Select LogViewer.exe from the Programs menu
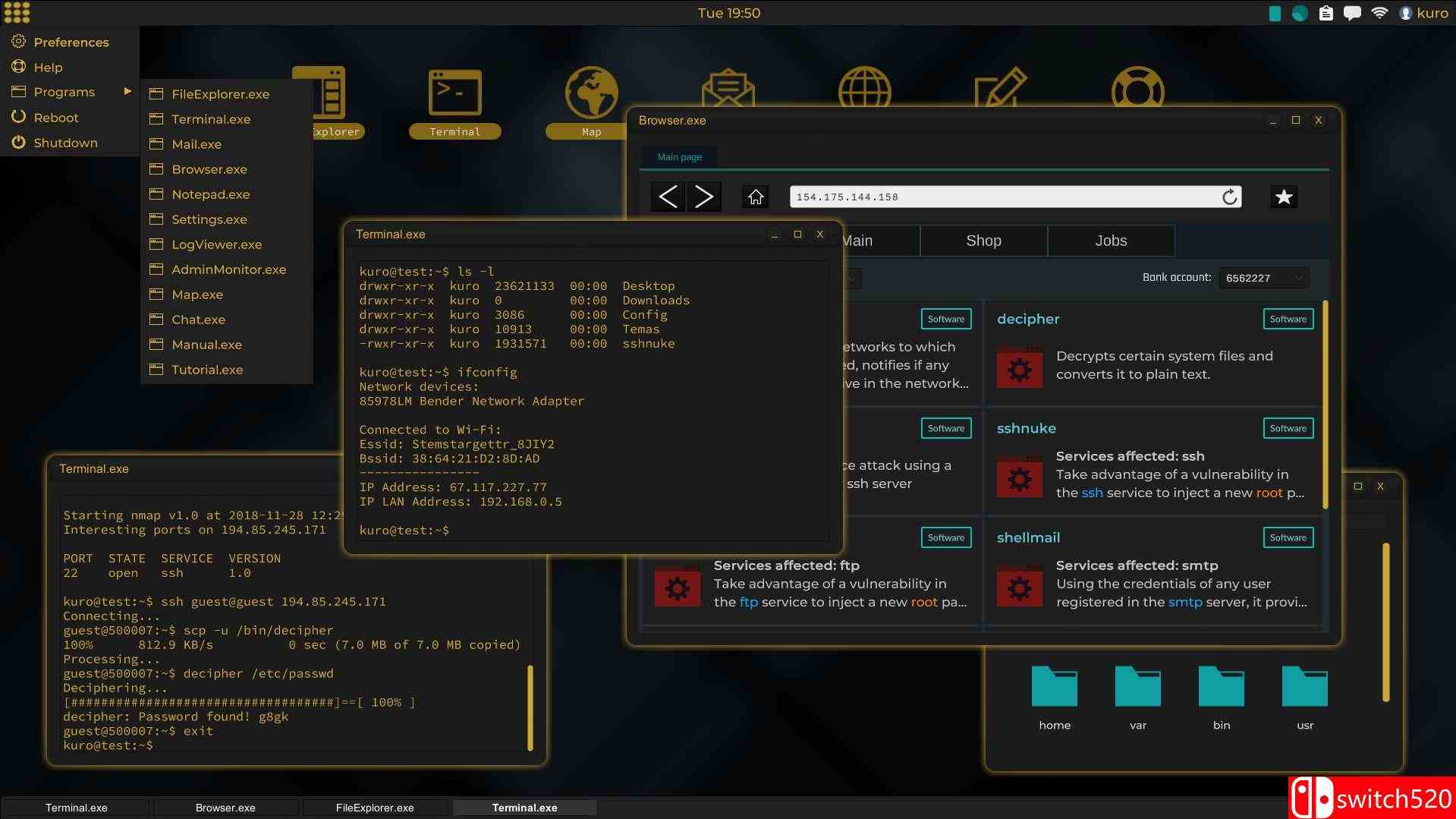The width and height of the screenshot is (1456, 819). tap(216, 244)
